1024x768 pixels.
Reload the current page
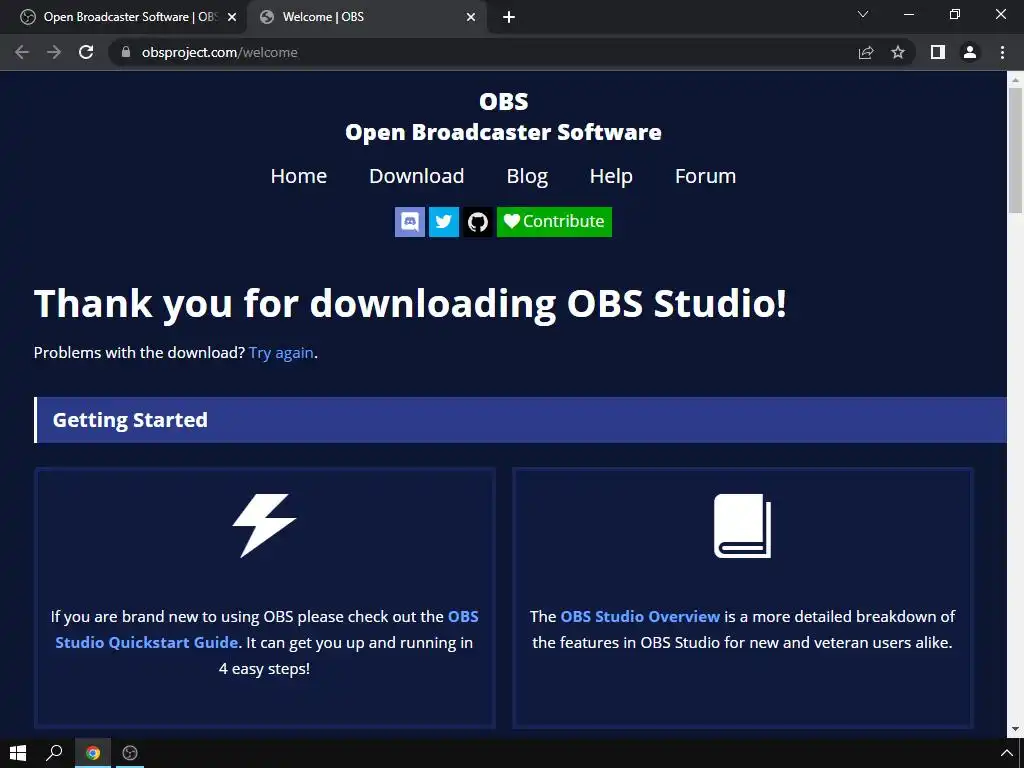(x=86, y=52)
